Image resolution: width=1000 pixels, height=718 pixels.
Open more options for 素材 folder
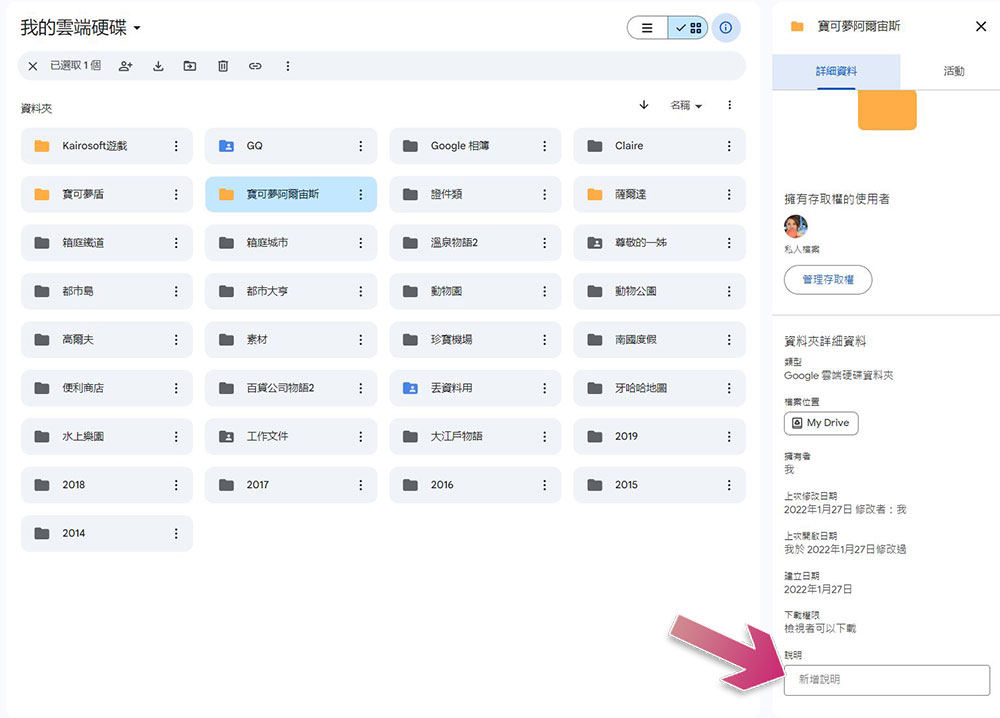coord(360,340)
